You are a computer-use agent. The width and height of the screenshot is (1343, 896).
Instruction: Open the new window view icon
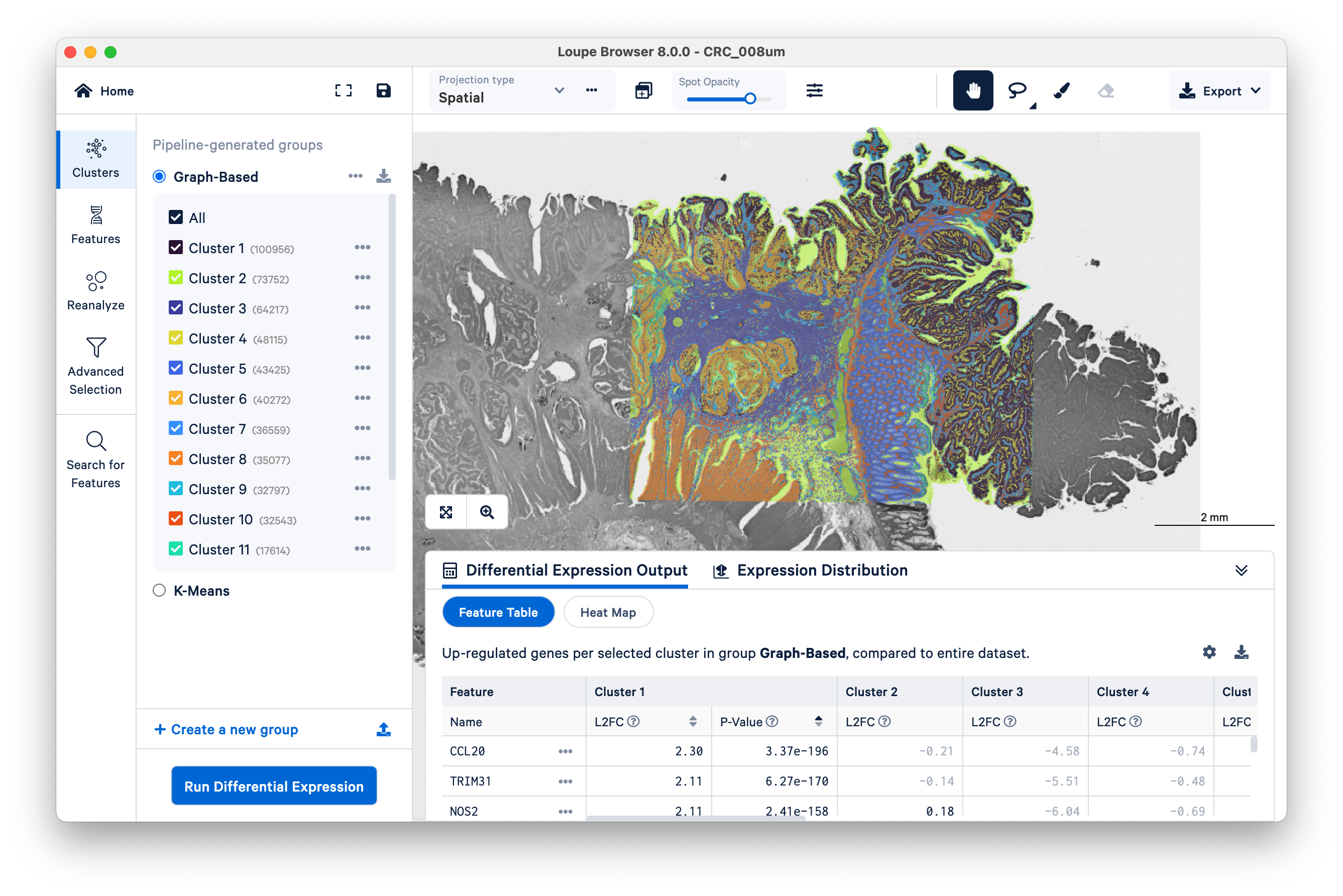643,90
